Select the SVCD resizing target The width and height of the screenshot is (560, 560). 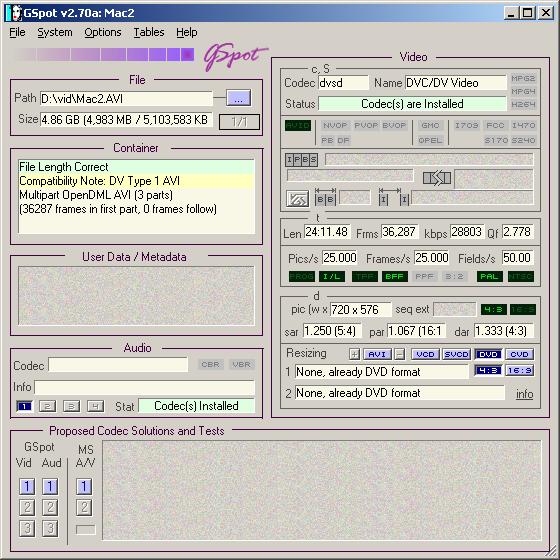point(456,354)
